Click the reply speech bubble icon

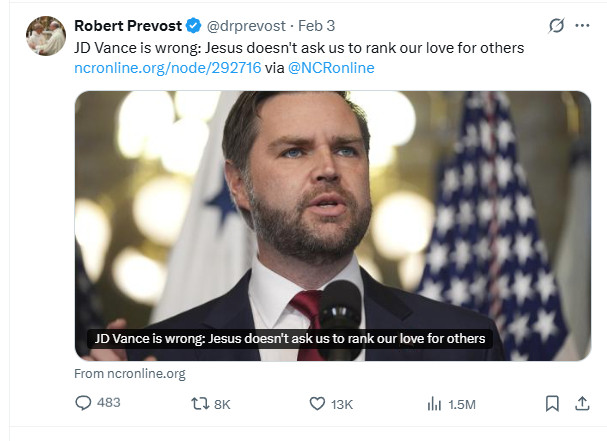click(x=83, y=403)
